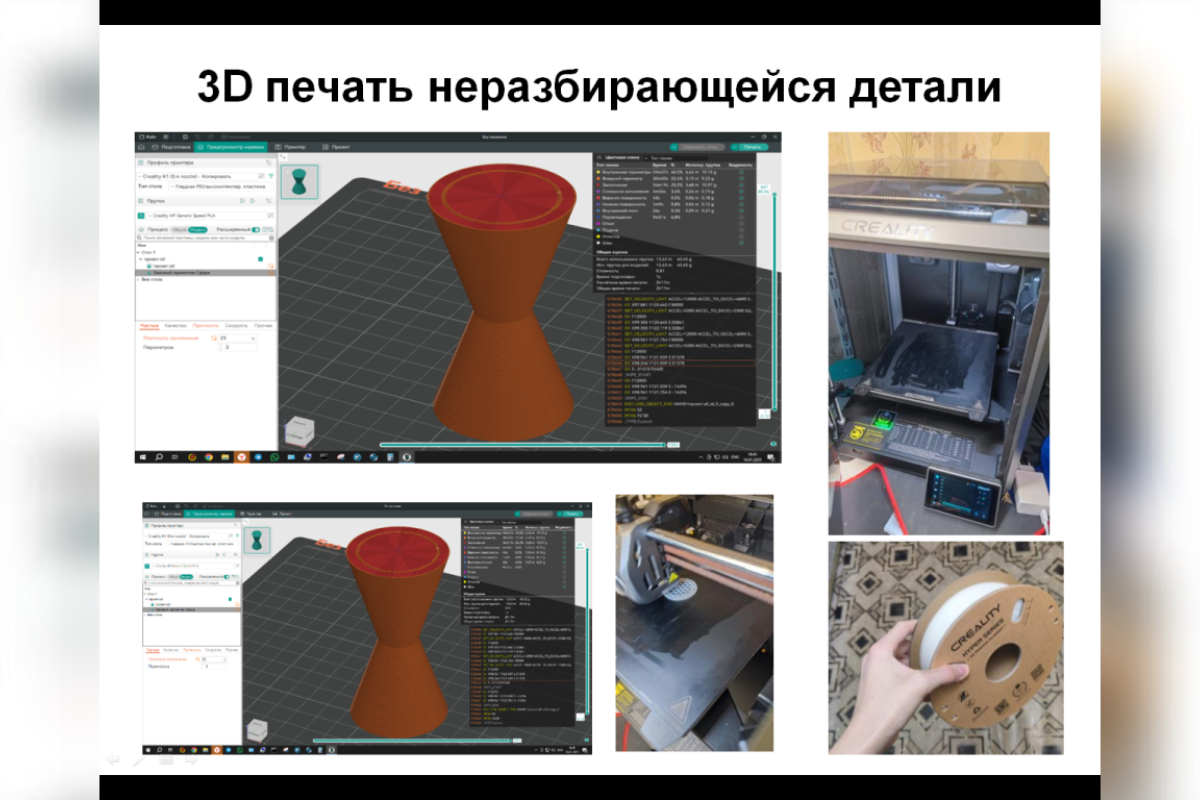Click the green Печать button
This screenshot has height=800, width=1200.
(x=754, y=147)
